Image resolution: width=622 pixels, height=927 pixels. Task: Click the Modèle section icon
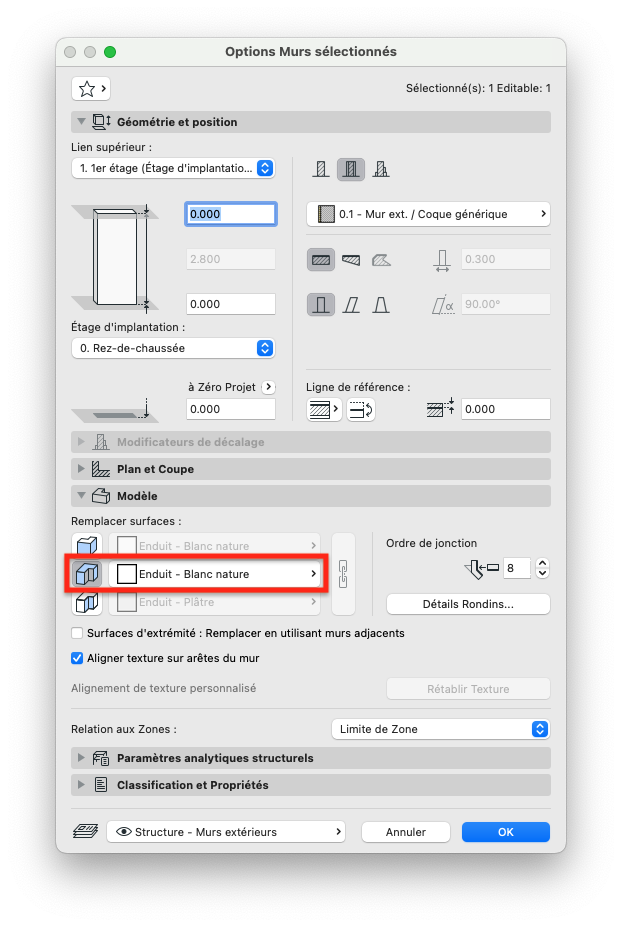tap(101, 496)
